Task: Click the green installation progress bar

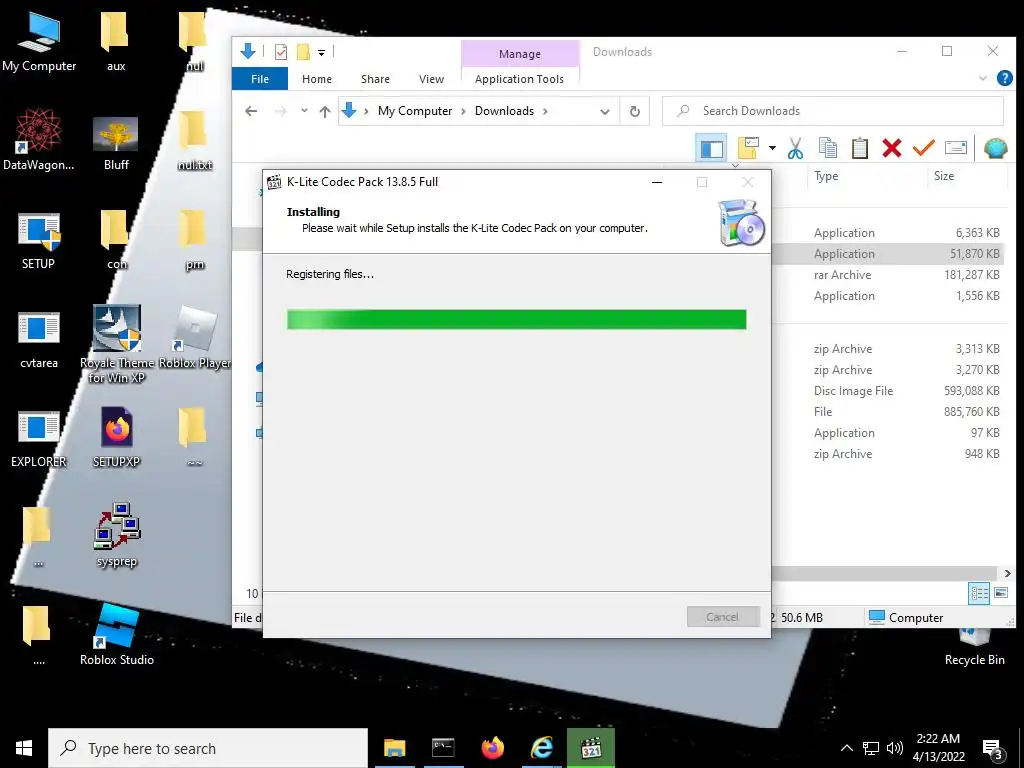Action: click(517, 319)
